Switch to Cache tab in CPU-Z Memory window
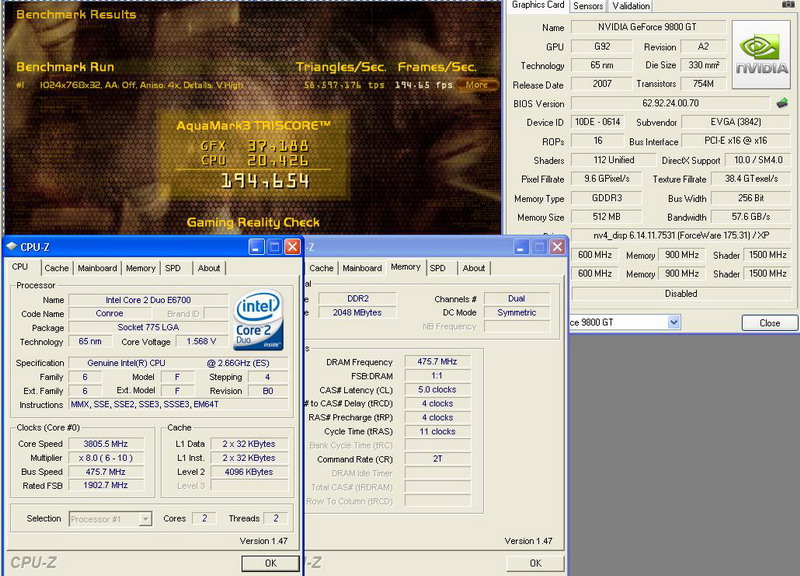Viewport: 800px width, 576px height. click(321, 268)
